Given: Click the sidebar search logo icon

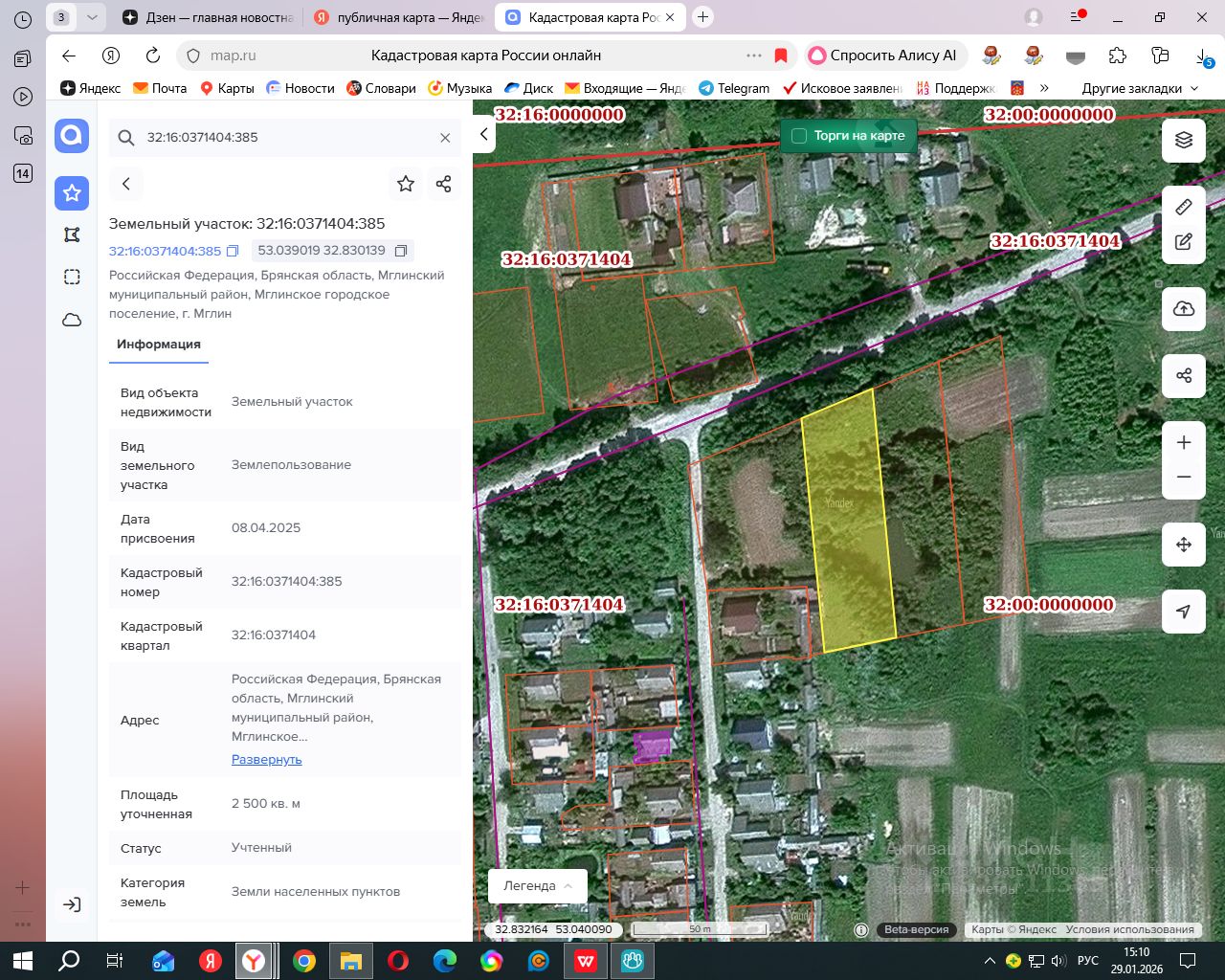Looking at the screenshot, I should coord(72,136).
